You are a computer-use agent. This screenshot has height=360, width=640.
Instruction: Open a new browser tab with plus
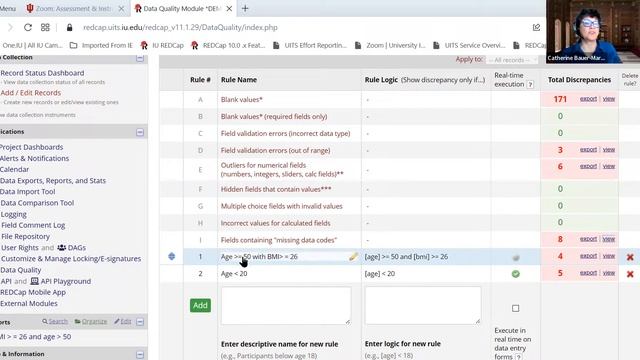[x=245, y=8]
